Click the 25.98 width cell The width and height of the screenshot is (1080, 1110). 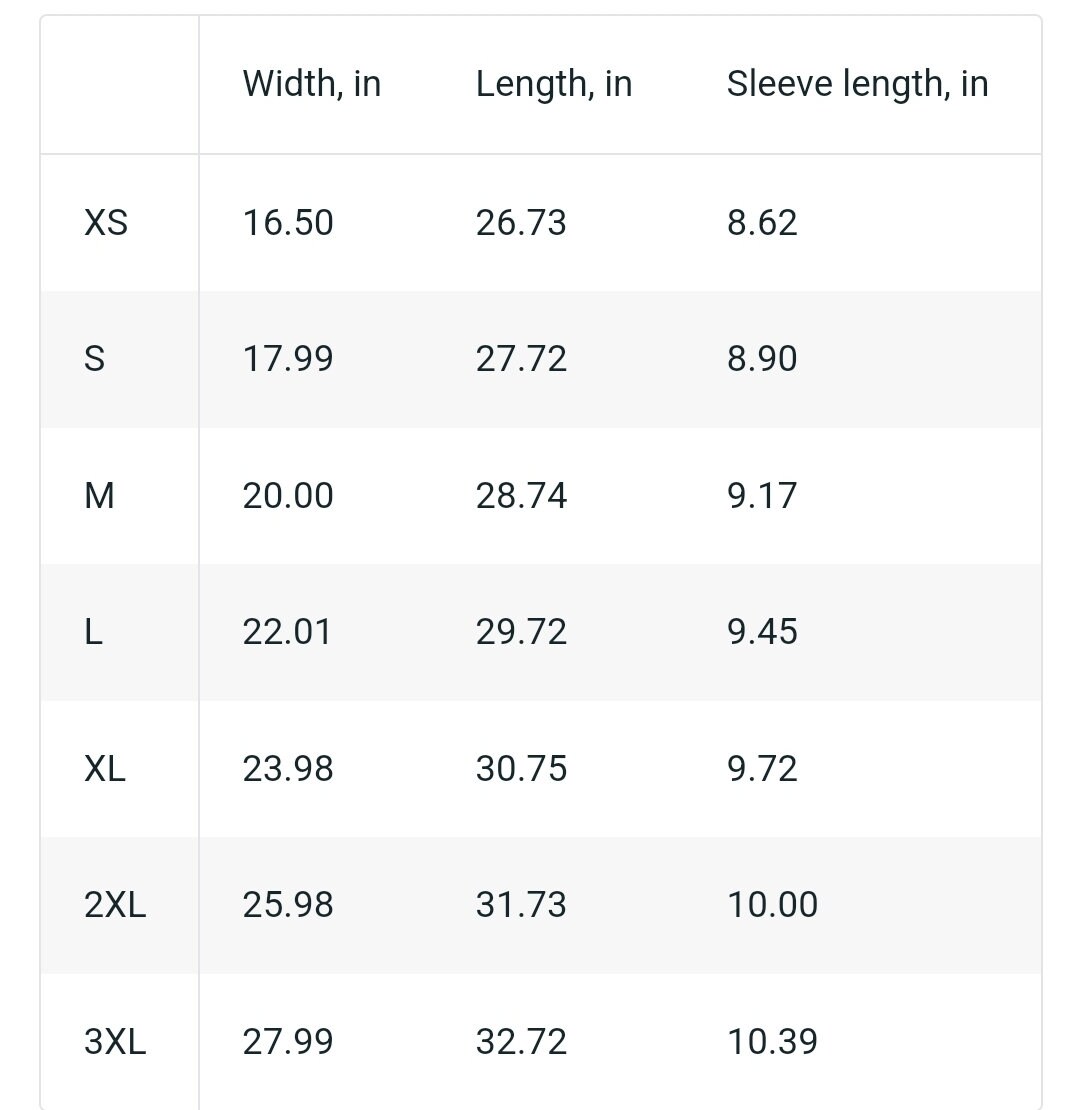(287, 905)
